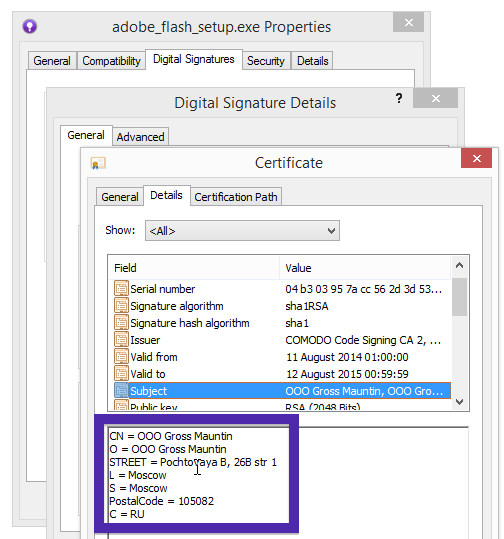Click the purple icon in Properties title bar
Screen dimensions: 504x539
pos(30,26)
